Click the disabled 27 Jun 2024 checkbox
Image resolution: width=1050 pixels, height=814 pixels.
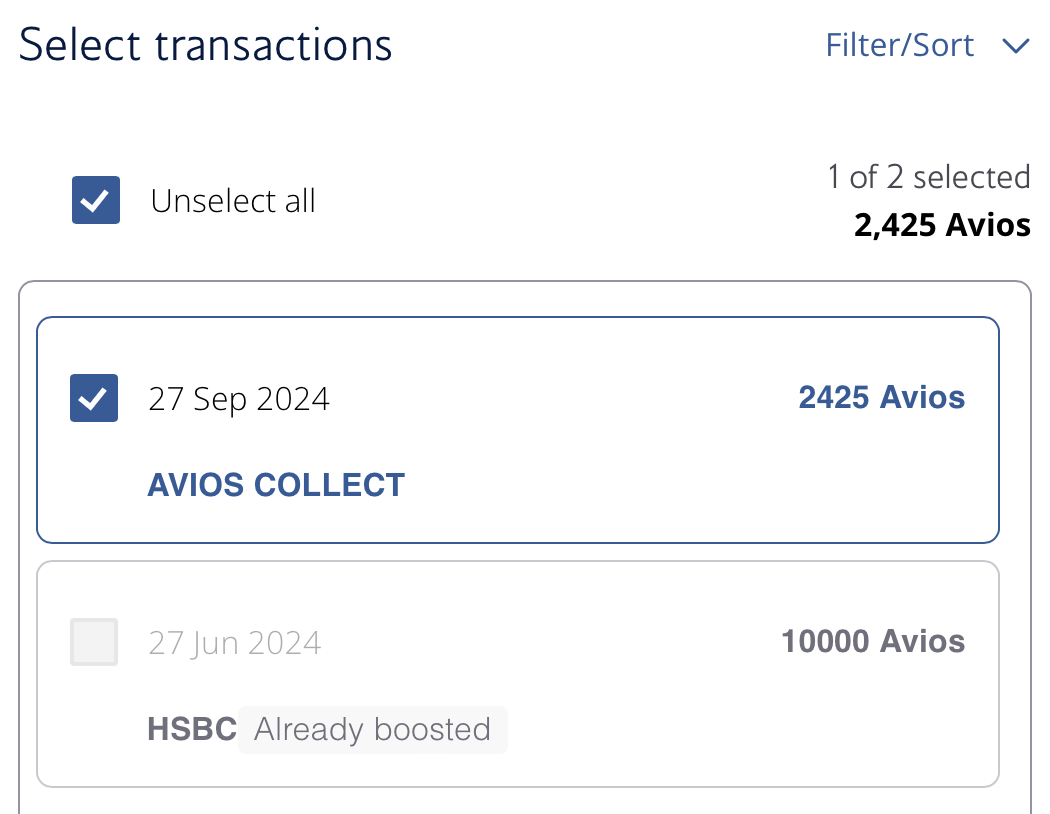(93, 642)
